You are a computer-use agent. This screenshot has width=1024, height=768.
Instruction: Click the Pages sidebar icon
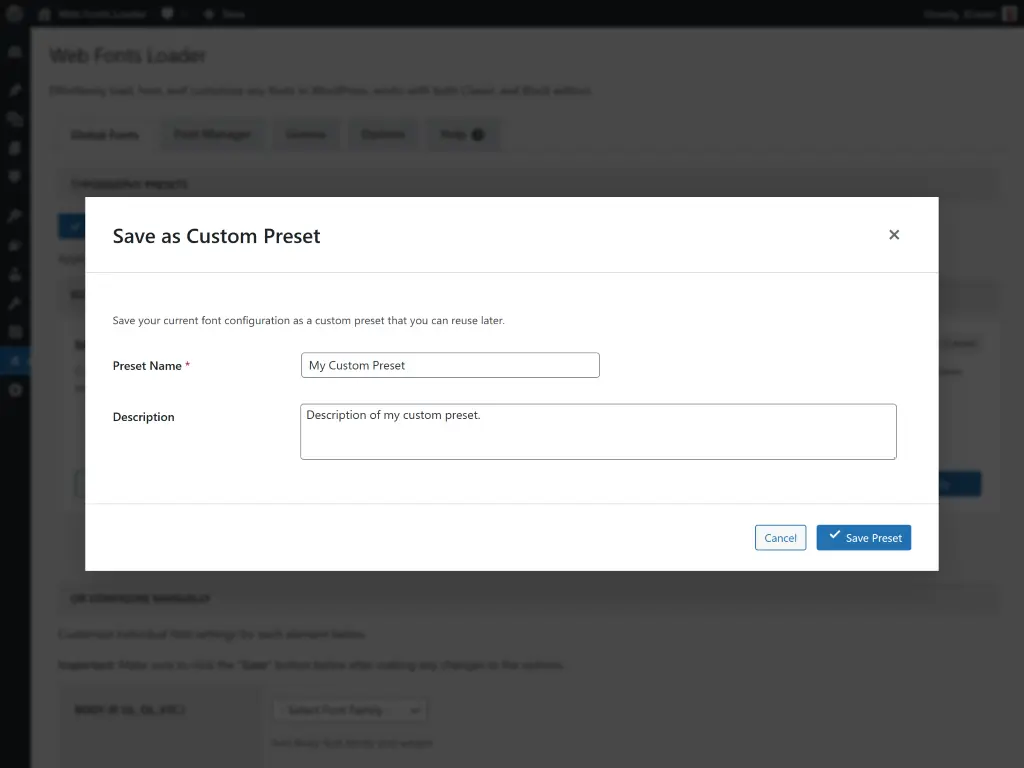pos(14,147)
